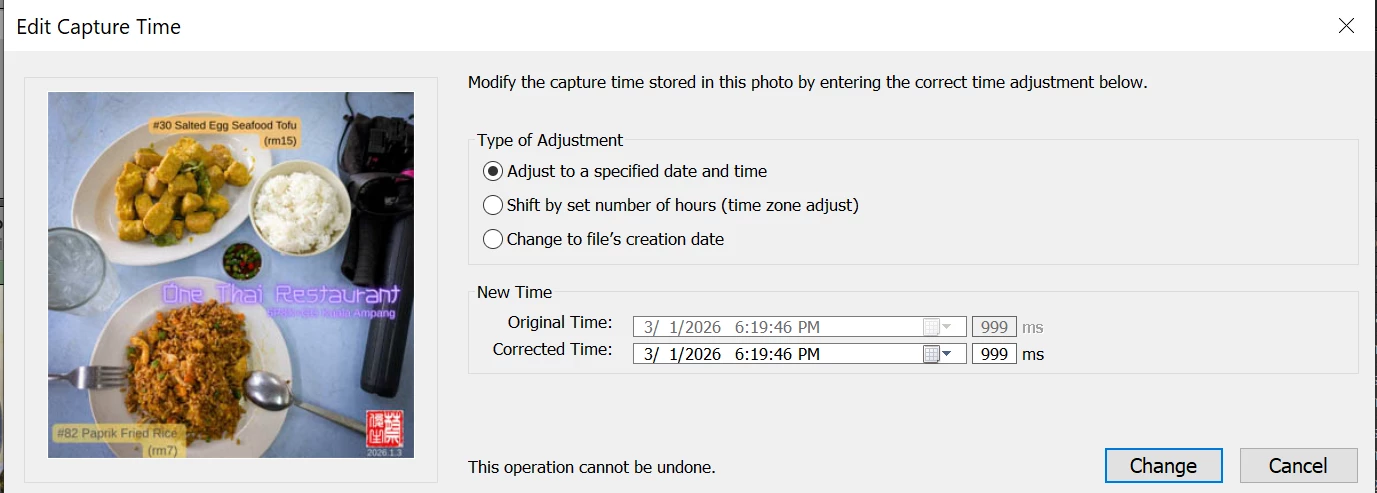The image size is (1377, 493).
Task: Click the calendar icon in Original Time row
Action: pyautogui.click(x=931, y=327)
